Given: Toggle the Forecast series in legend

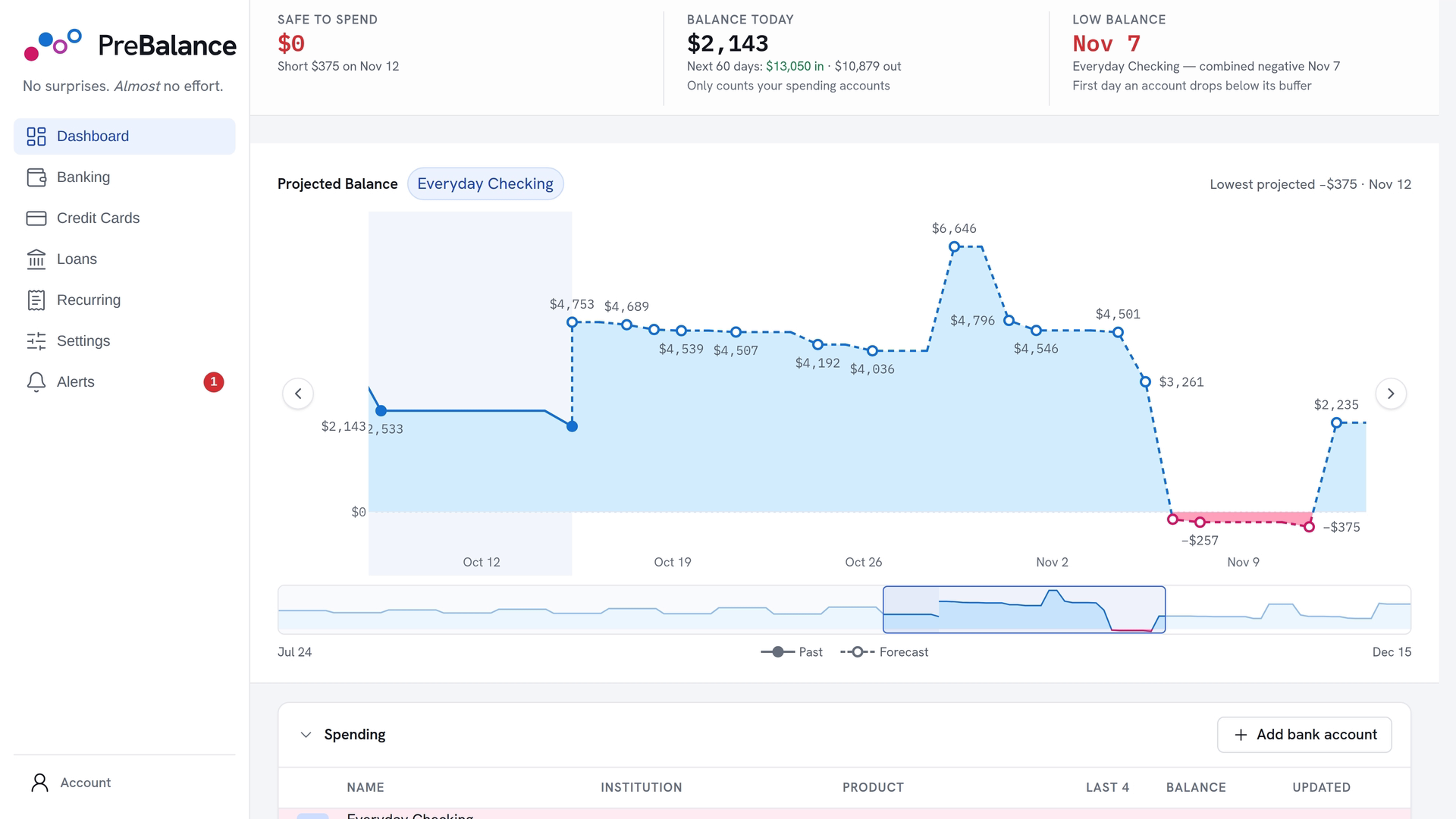Looking at the screenshot, I should (884, 652).
